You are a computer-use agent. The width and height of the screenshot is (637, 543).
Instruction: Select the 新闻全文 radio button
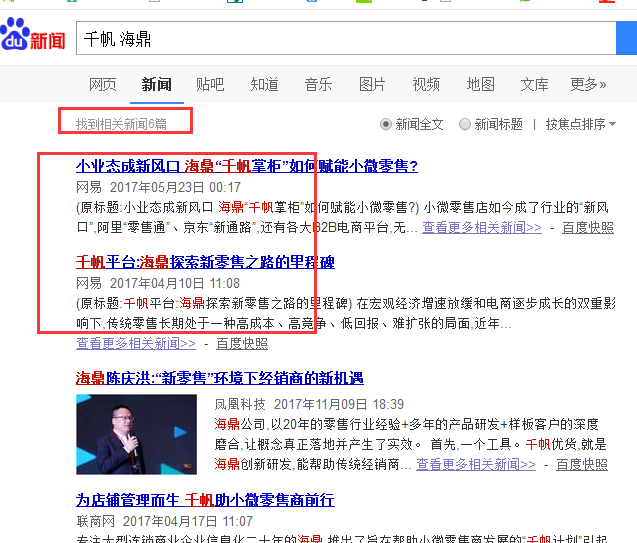tap(386, 124)
